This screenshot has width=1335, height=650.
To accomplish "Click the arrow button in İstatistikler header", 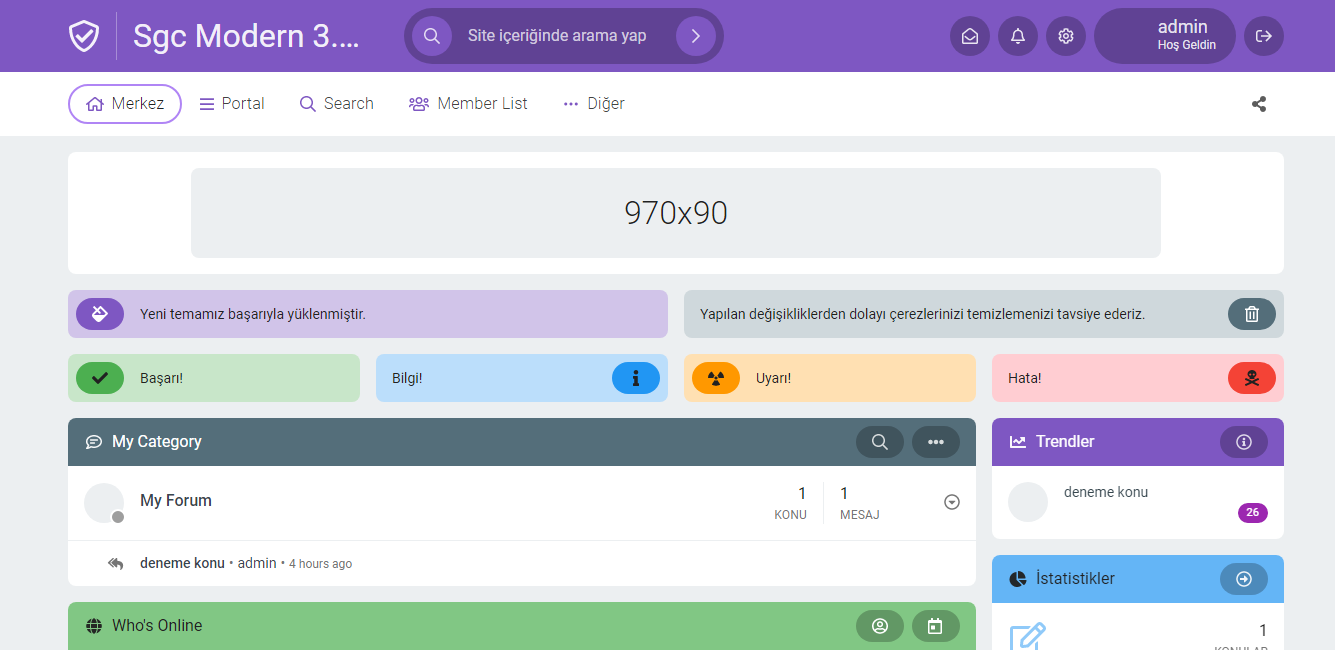I will [1243, 579].
